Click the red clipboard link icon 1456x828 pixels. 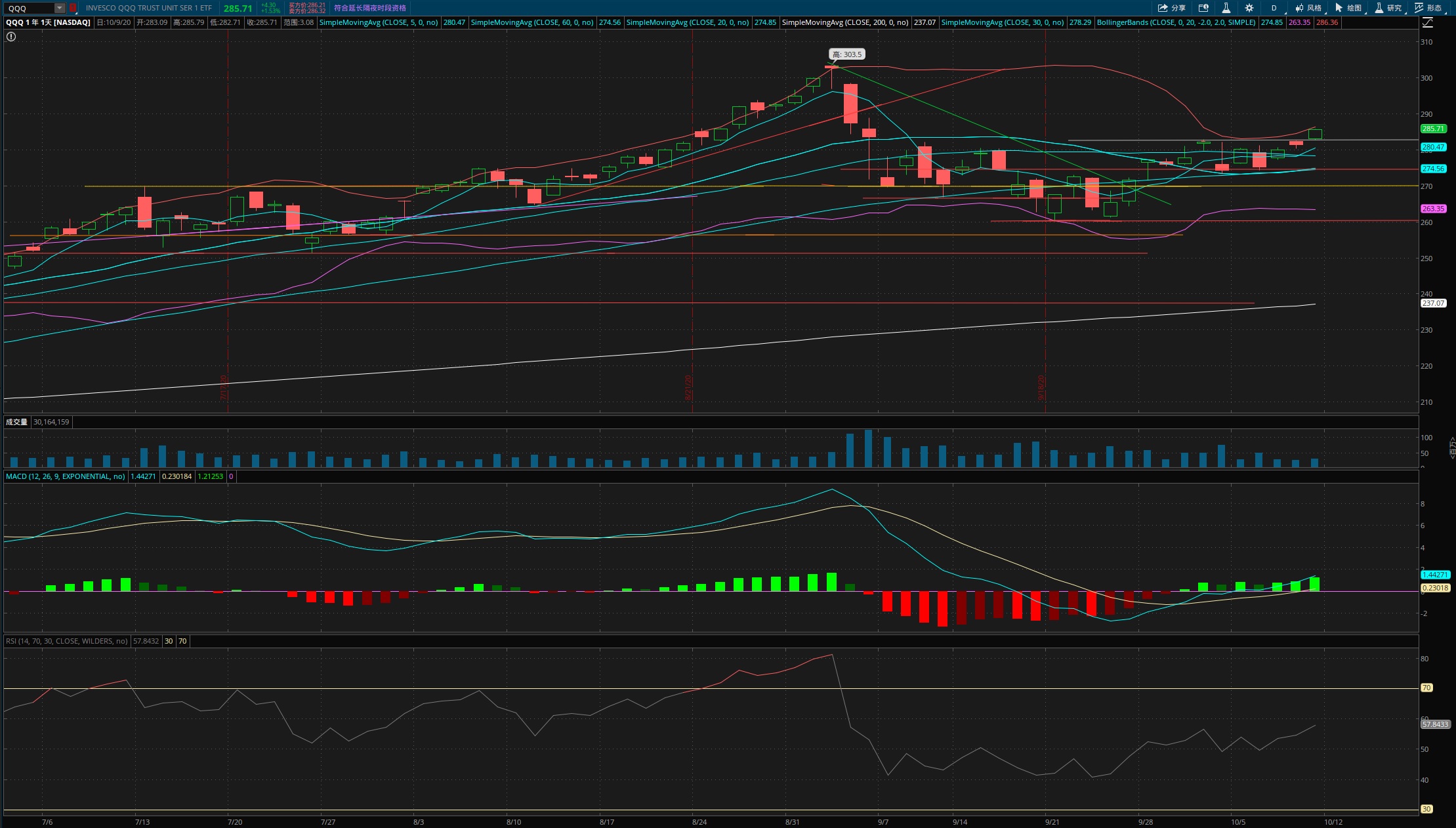pyautogui.click(x=73, y=8)
